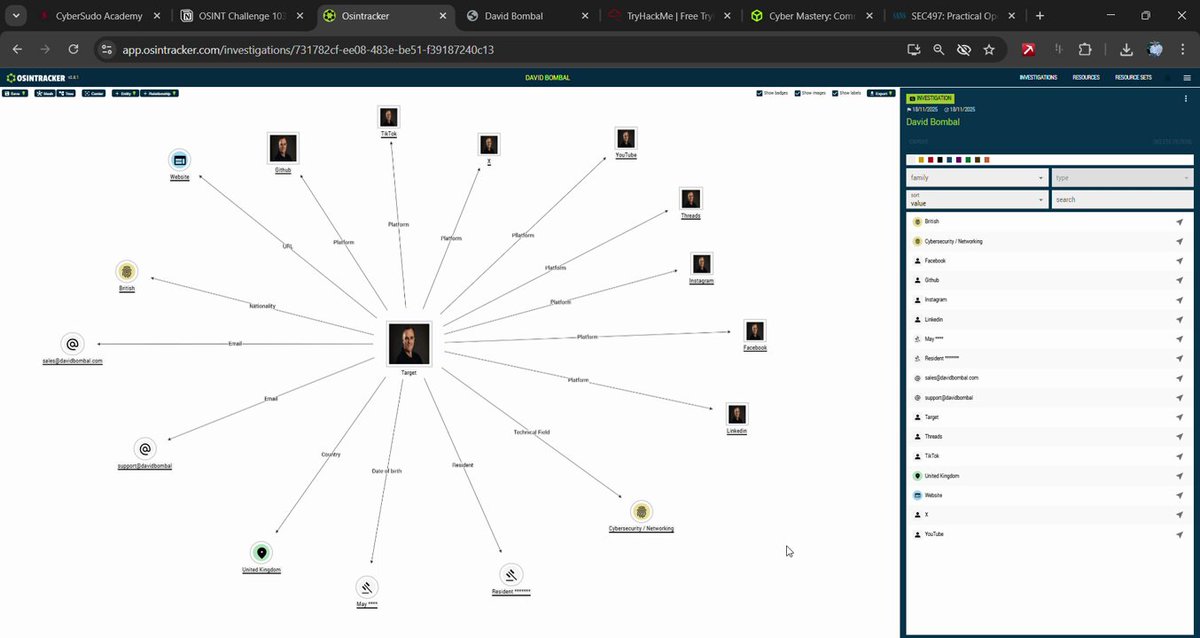The height and width of the screenshot is (638, 1200).
Task: Click the Github photo node in the graph
Action: [283, 148]
